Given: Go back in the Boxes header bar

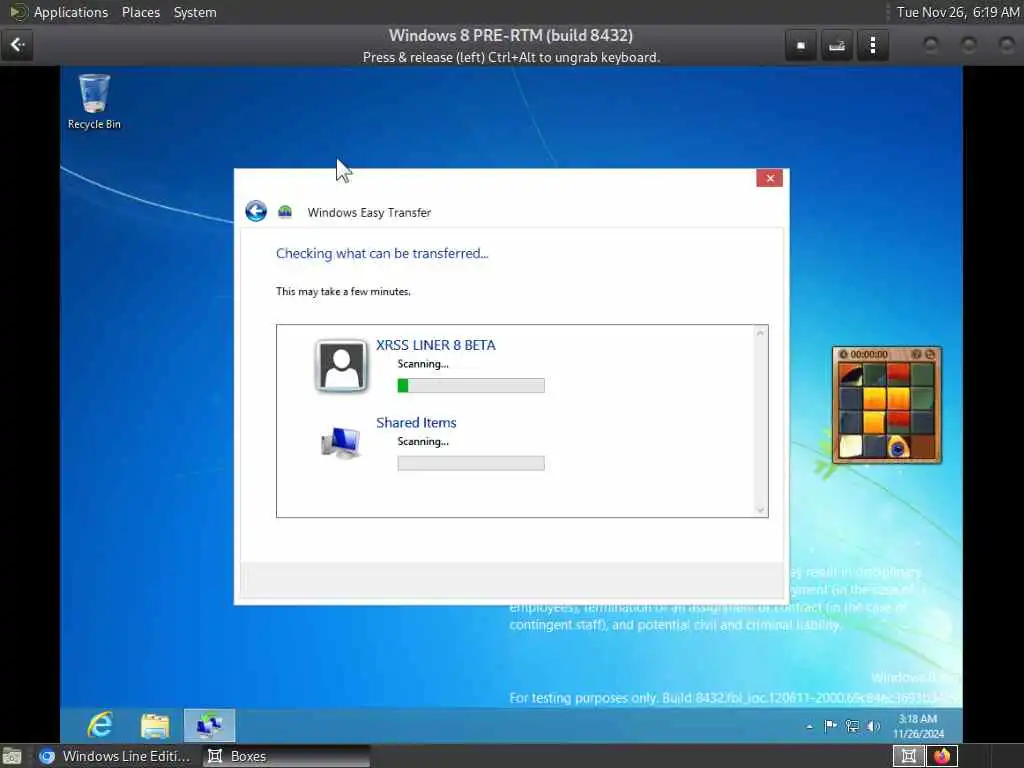Looking at the screenshot, I should (x=18, y=45).
